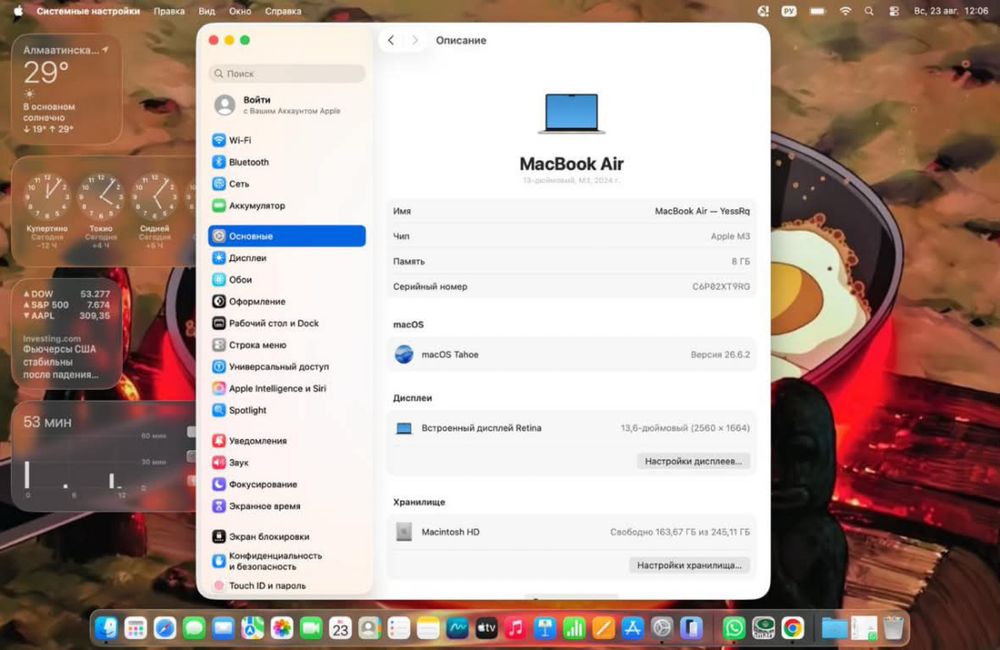Open Экран блокировки settings
This screenshot has height=650, width=1000.
tap(286, 536)
